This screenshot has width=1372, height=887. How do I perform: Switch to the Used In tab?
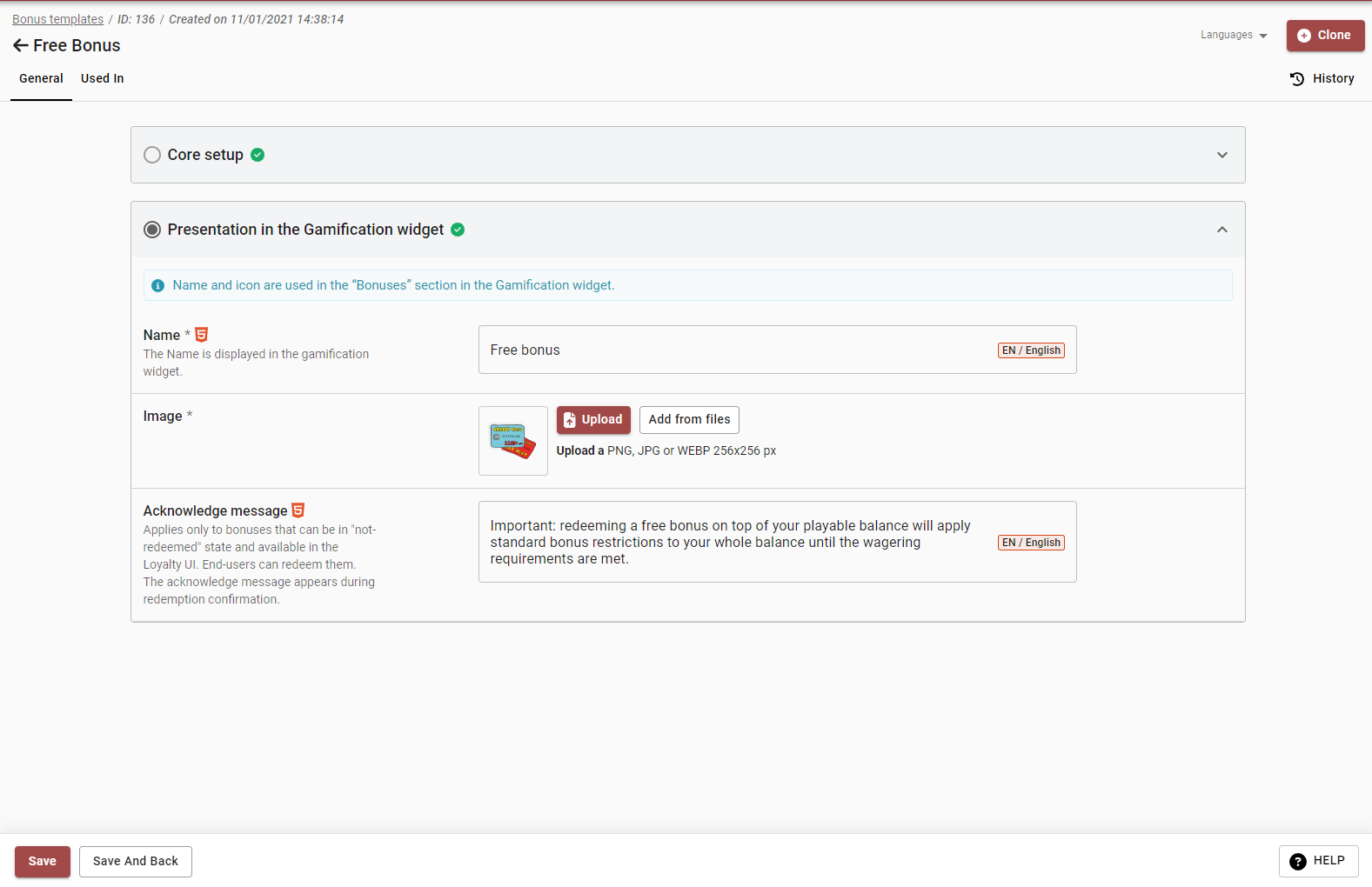tap(102, 78)
